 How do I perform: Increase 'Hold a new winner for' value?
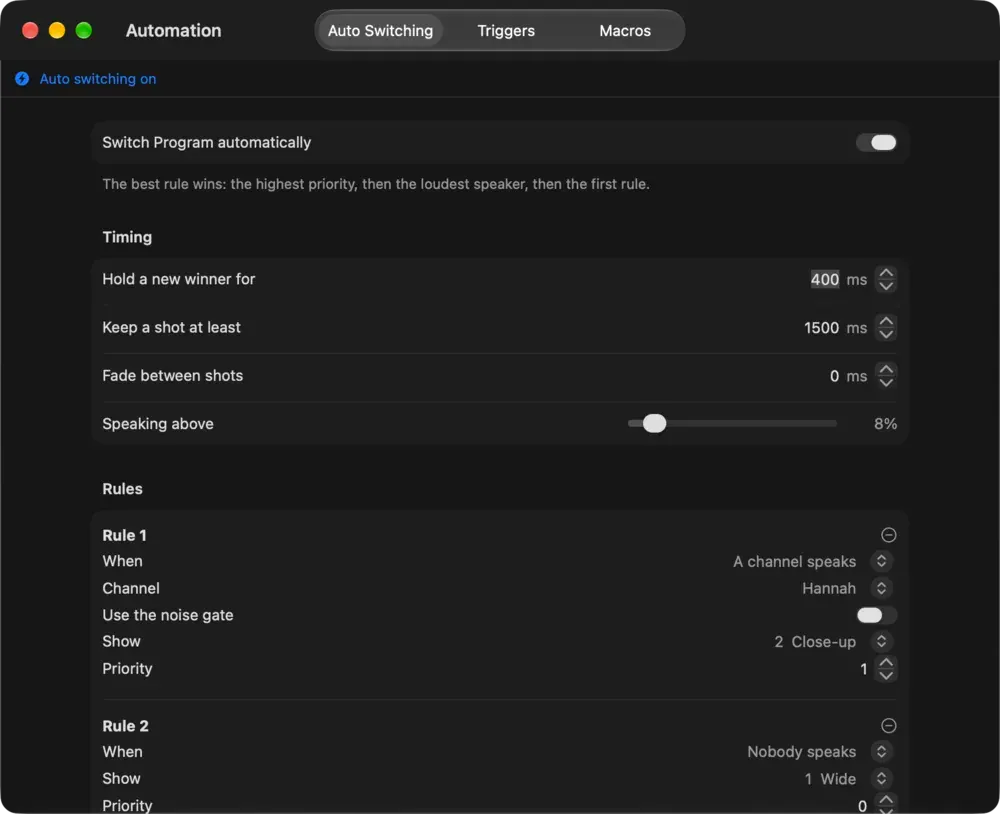886,272
